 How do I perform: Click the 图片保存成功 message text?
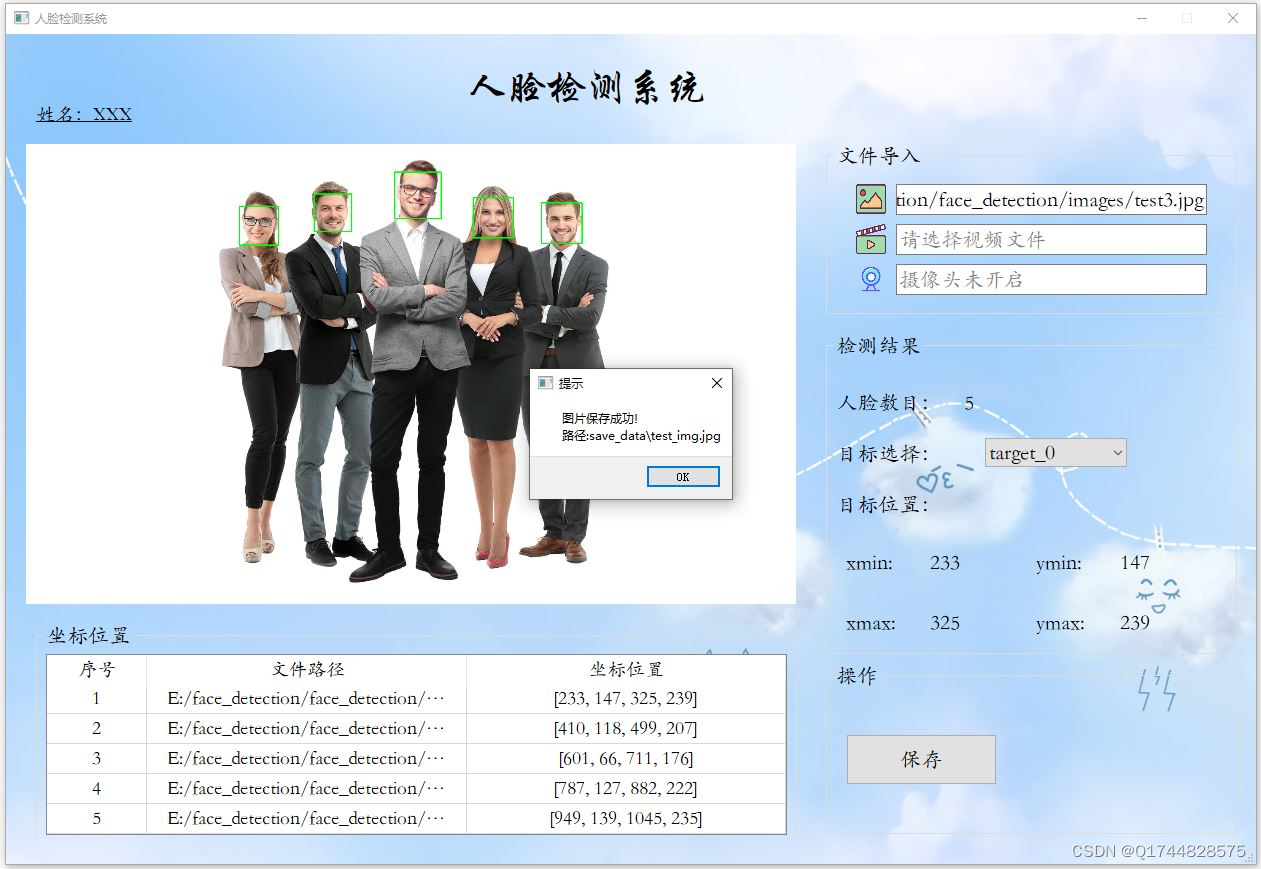(x=600, y=418)
